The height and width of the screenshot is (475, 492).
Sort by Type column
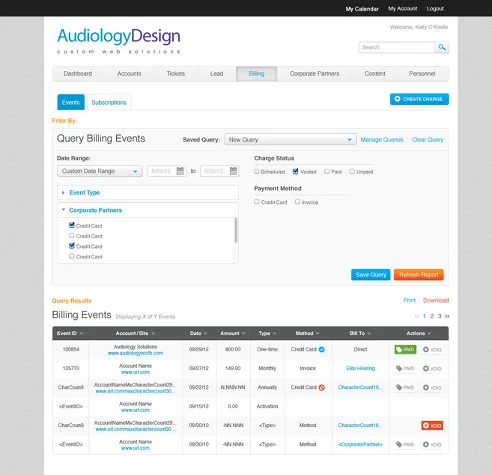click(267, 333)
